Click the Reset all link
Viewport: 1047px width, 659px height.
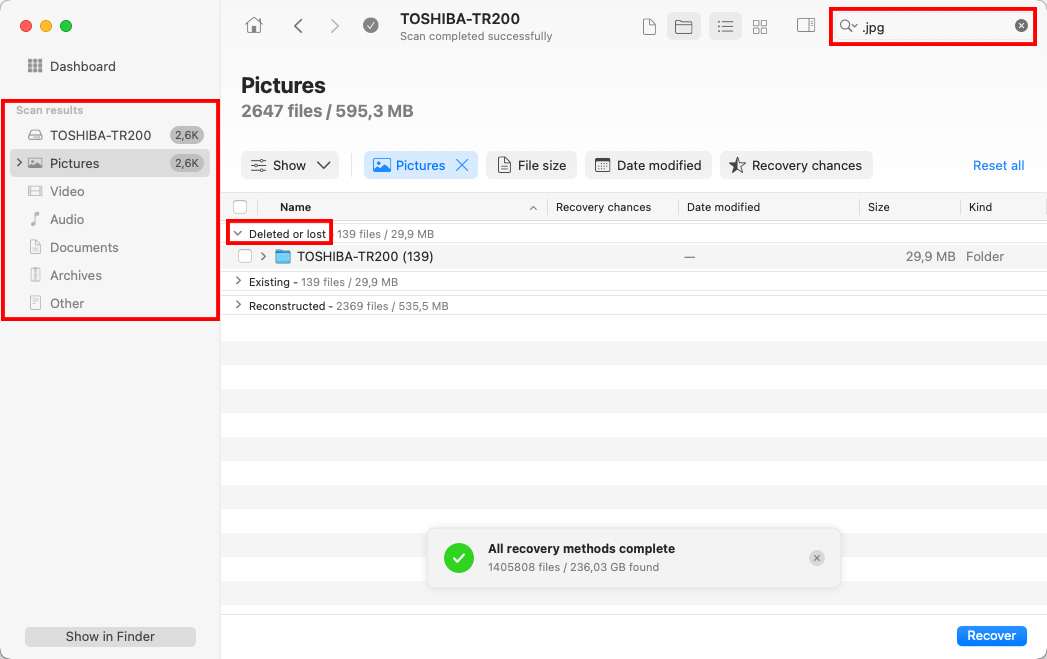998,166
